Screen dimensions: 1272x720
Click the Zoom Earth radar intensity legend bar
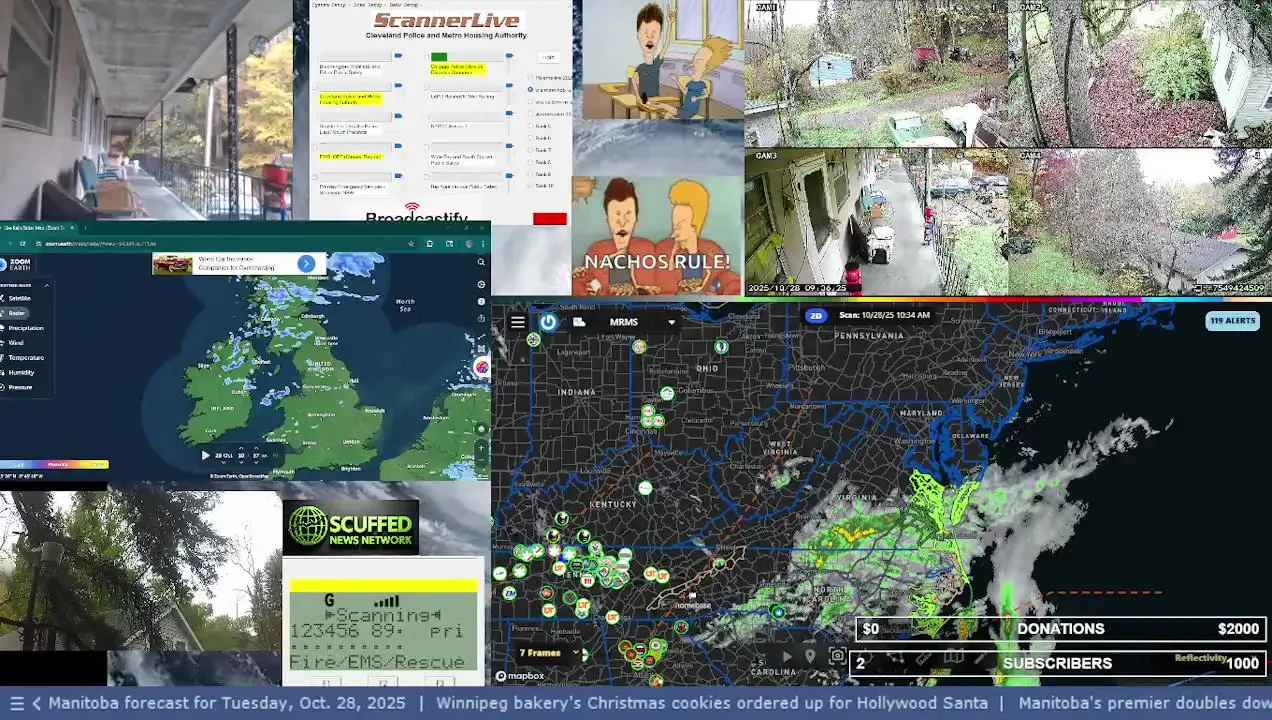click(x=54, y=464)
